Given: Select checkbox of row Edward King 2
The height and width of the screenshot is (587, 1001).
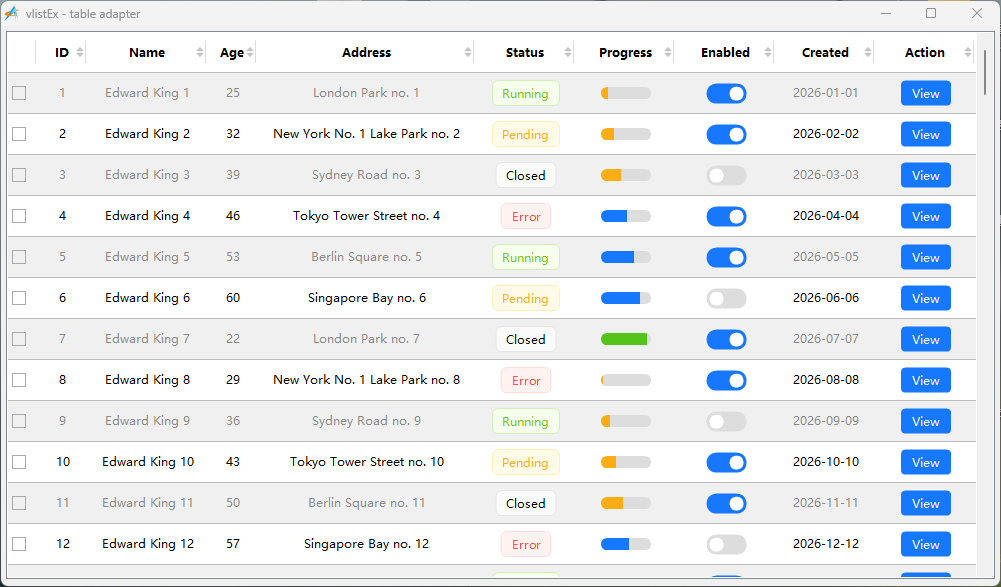Looking at the screenshot, I should pyautogui.click(x=19, y=134).
